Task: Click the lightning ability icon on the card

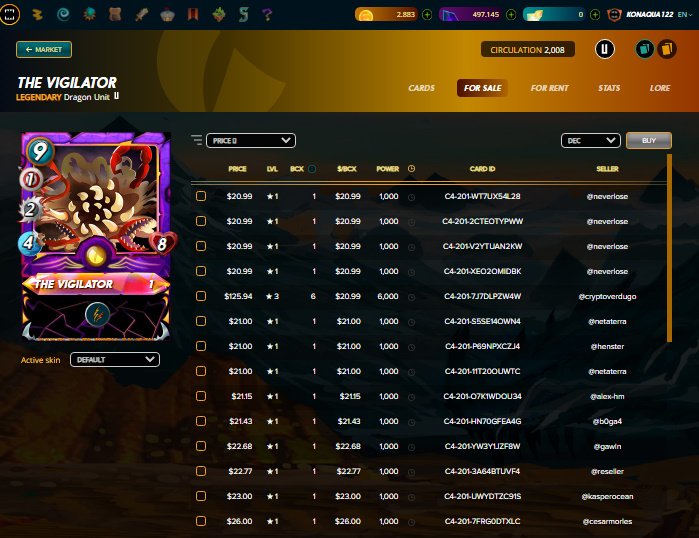Action: (97, 315)
